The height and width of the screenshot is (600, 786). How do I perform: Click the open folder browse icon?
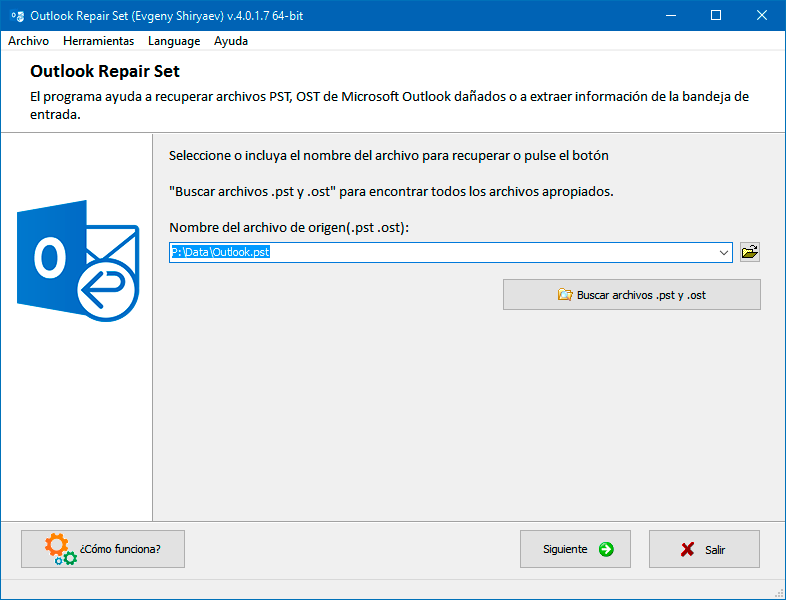749,252
